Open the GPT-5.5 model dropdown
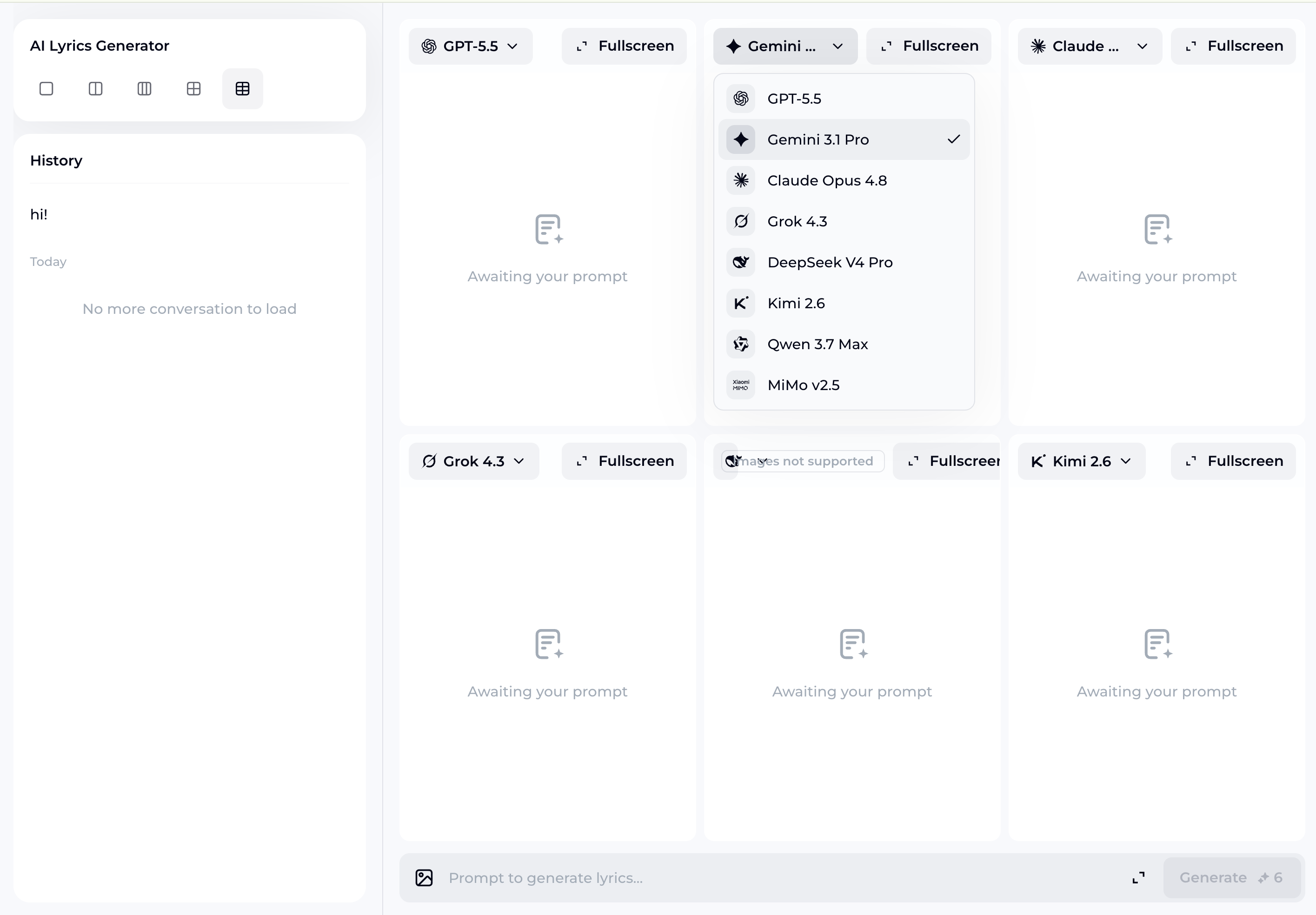1316x915 pixels. [x=471, y=46]
